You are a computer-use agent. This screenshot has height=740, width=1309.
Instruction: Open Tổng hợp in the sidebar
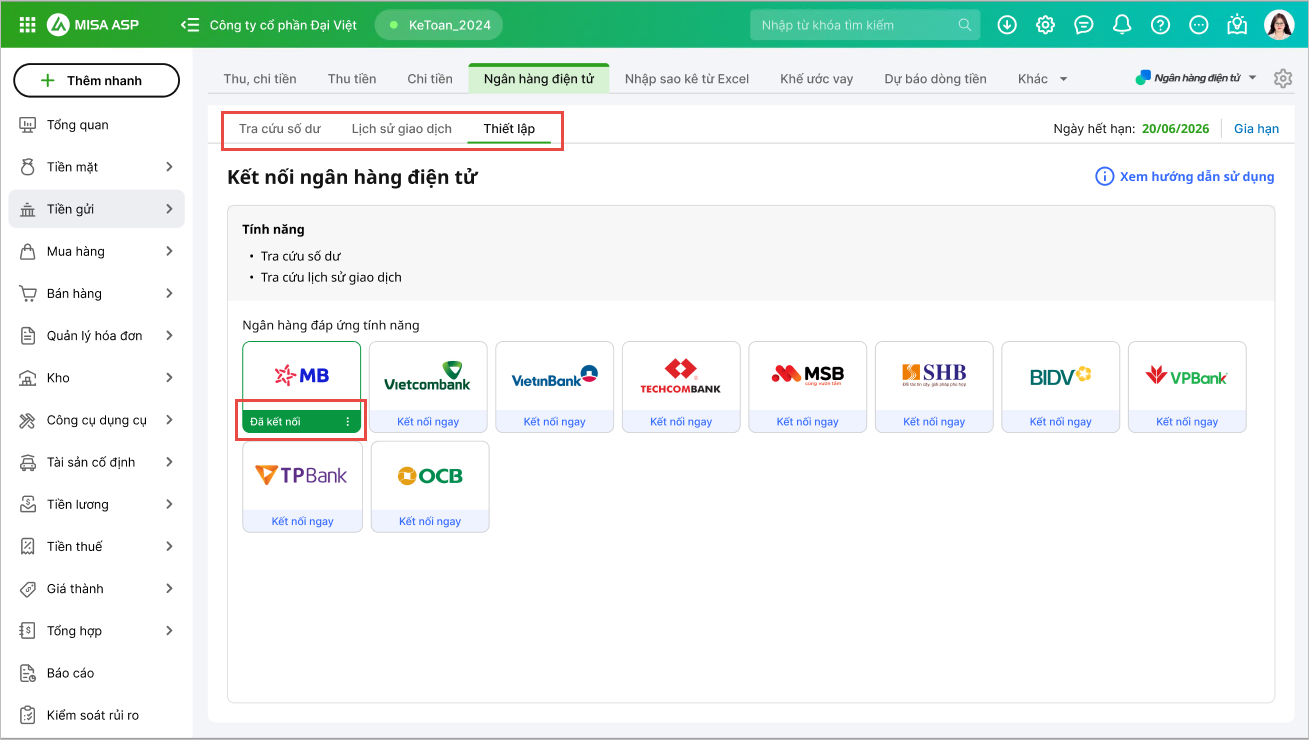96,631
